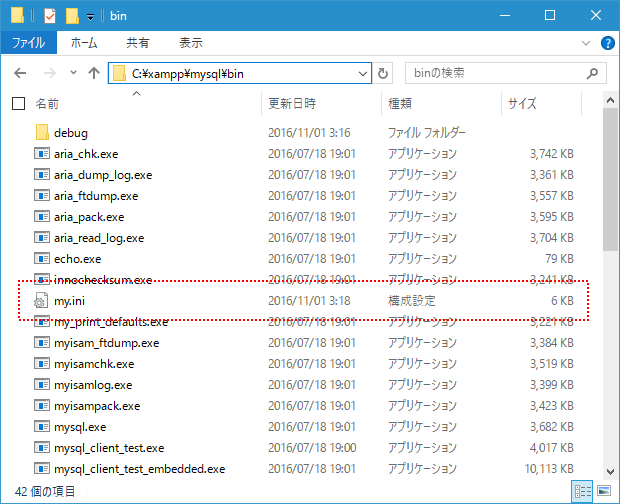
Task: Click the binの検索 search box
Action: (x=505, y=73)
